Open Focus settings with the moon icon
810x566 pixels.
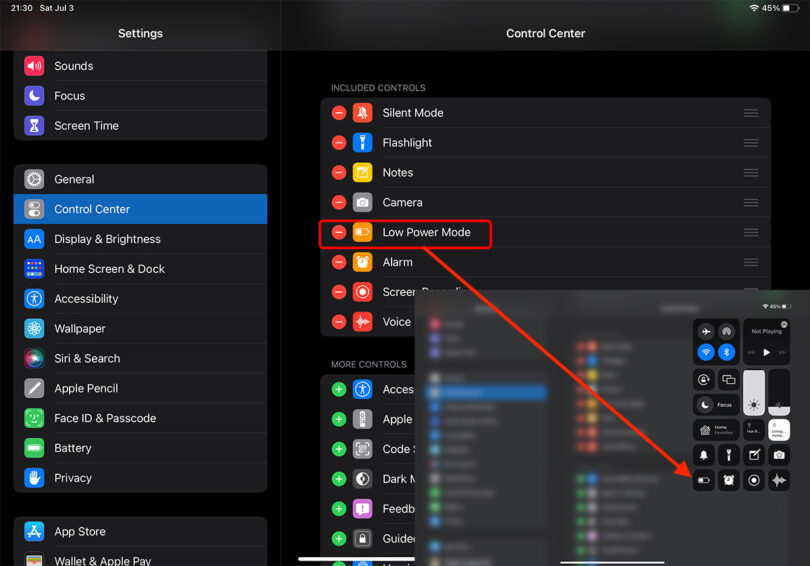pyautogui.click(x=140, y=96)
